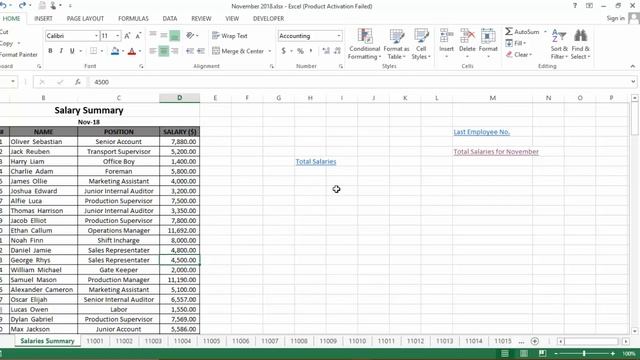Click the Increase Font Size icon
The image size is (640, 360).
[x=127, y=36]
